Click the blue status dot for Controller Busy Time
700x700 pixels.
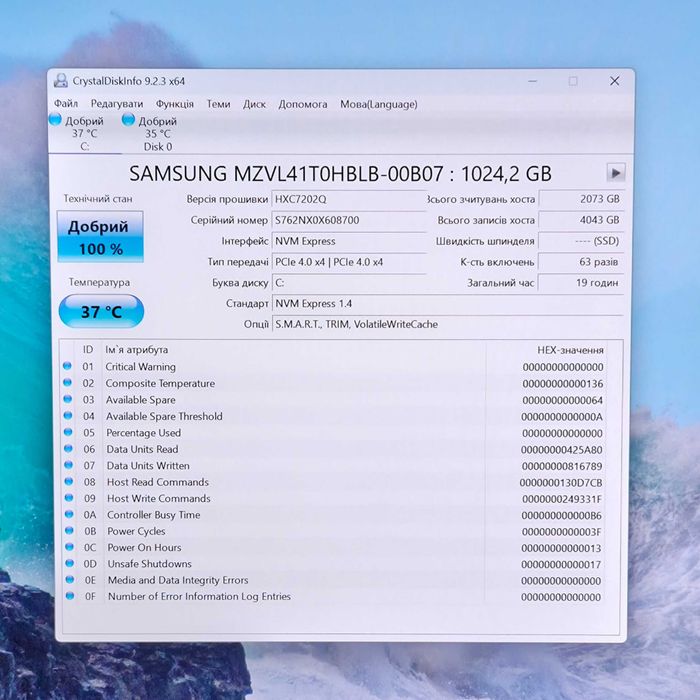[x=69, y=514]
